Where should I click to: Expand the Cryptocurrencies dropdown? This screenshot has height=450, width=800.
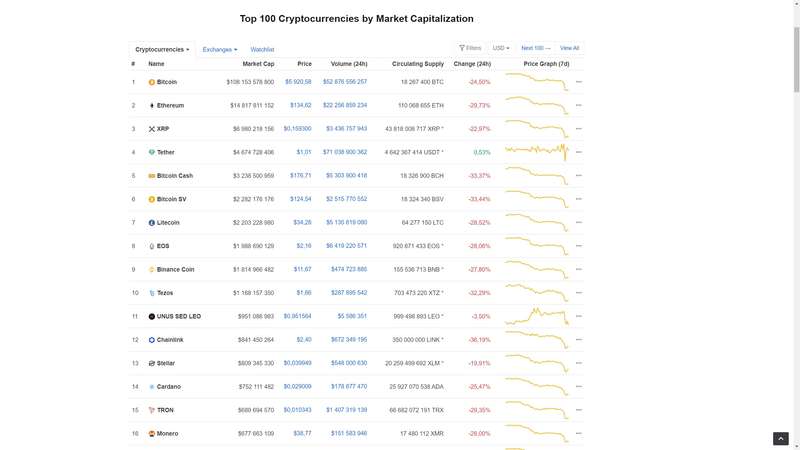pos(162,49)
